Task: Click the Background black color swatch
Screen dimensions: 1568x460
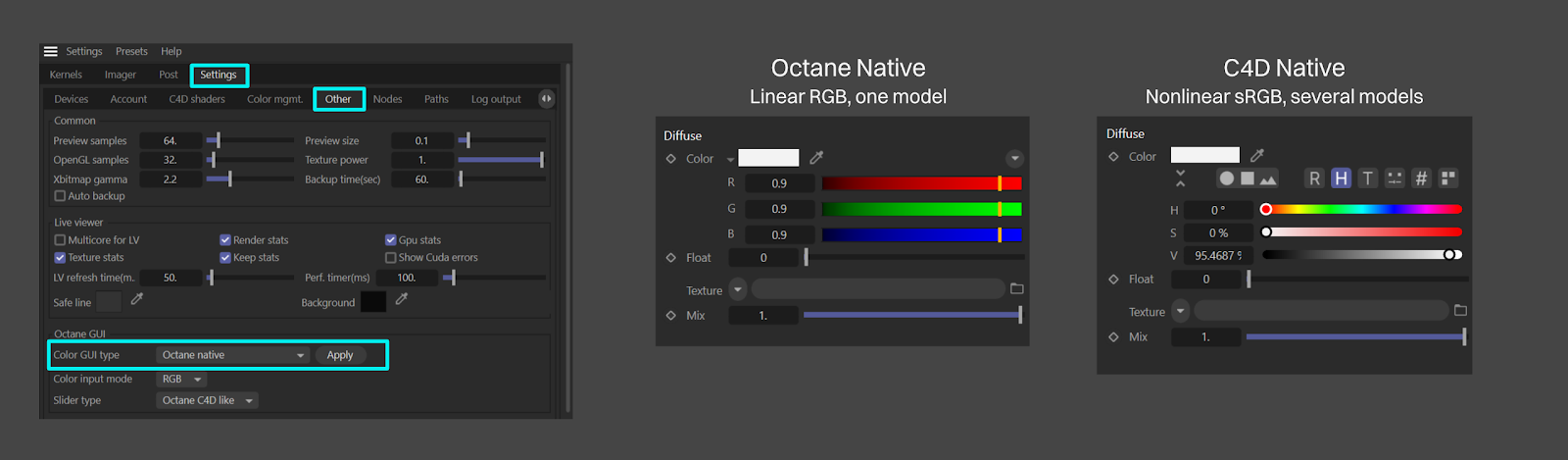Action: tap(373, 302)
